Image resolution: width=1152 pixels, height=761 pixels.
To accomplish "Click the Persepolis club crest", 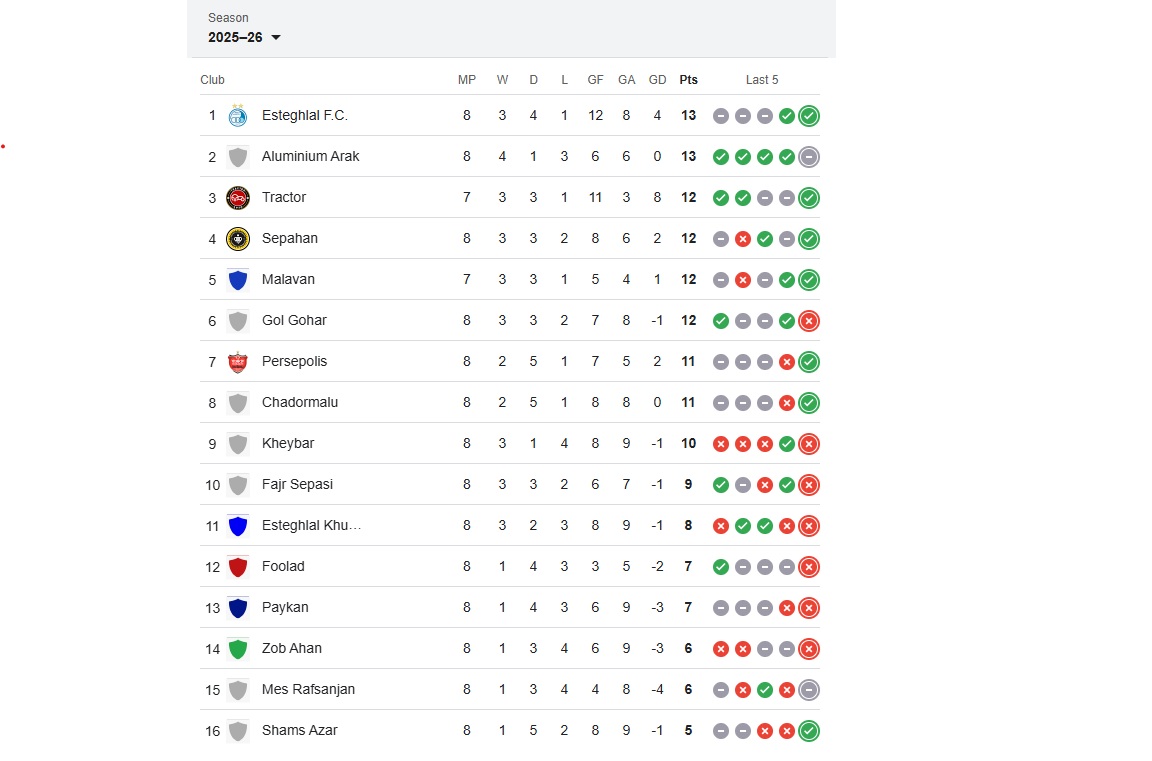I will click(238, 362).
